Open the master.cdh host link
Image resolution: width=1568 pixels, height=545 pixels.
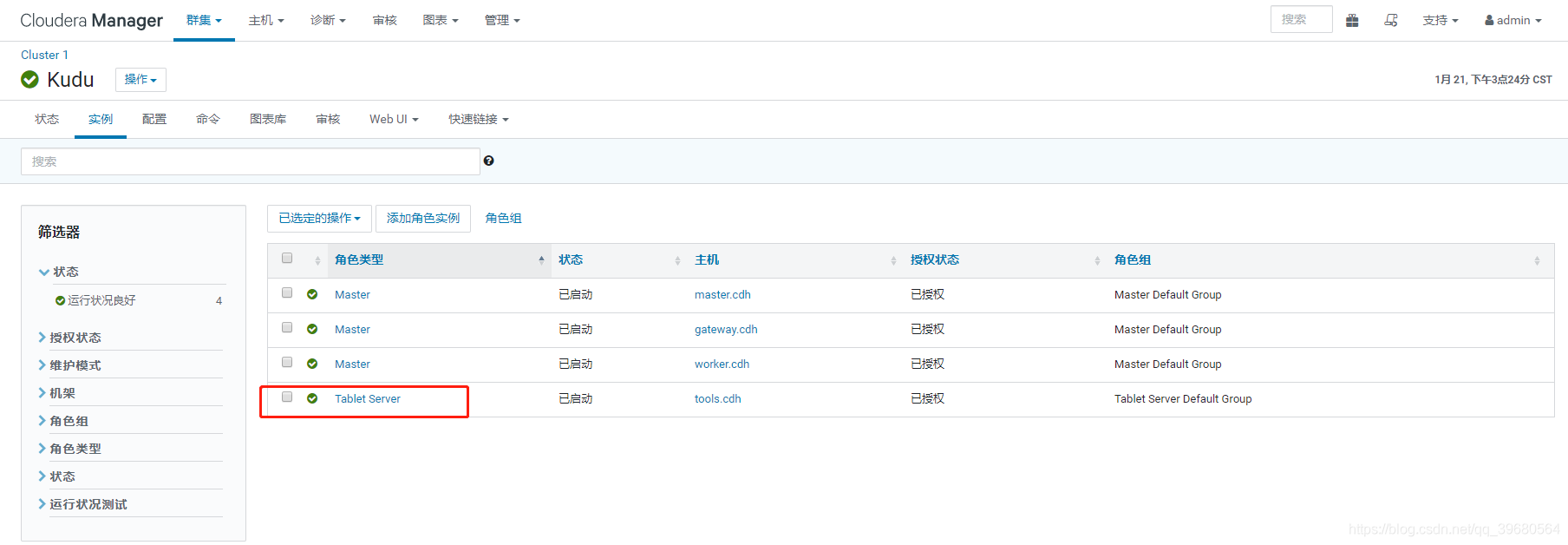pos(722,295)
